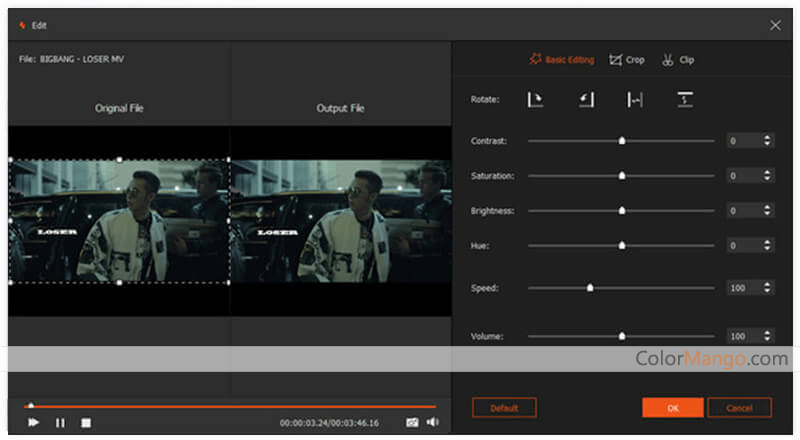Viewport: 800px width, 440px height.
Task: Stop the video preview
Action: pos(86,423)
